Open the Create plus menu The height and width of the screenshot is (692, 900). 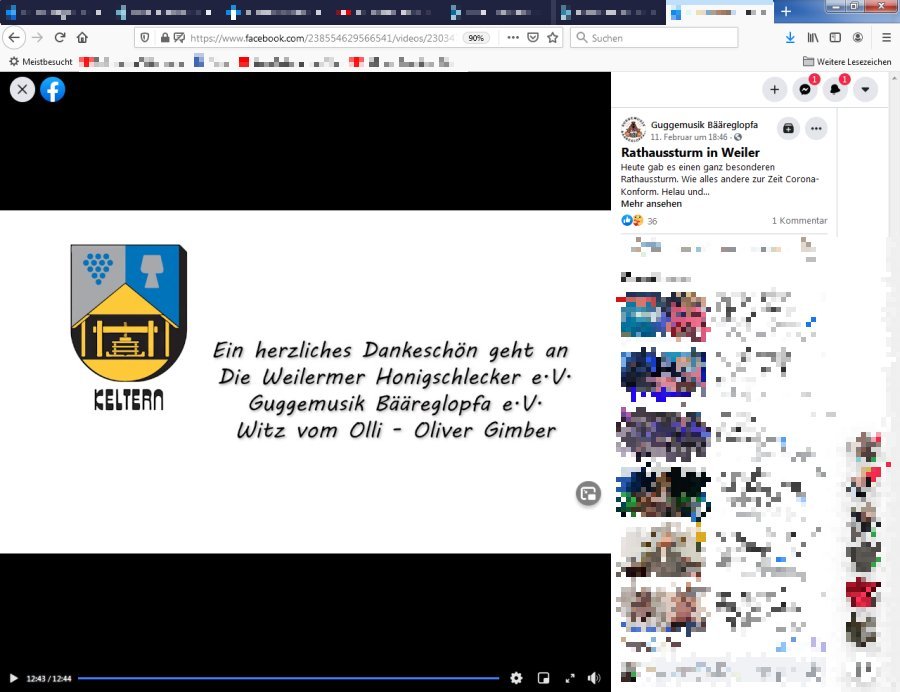pos(774,90)
